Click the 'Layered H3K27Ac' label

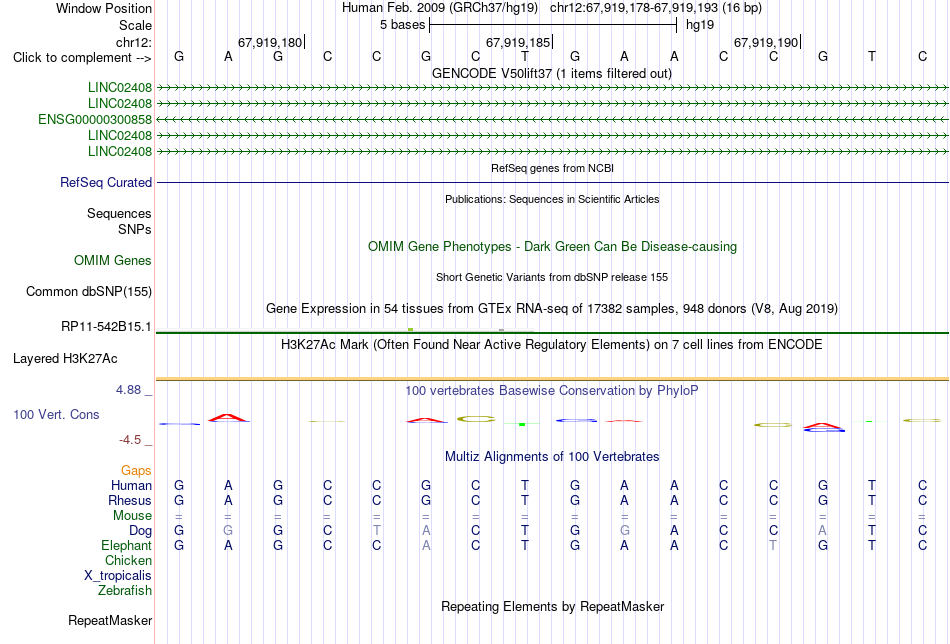65,359
